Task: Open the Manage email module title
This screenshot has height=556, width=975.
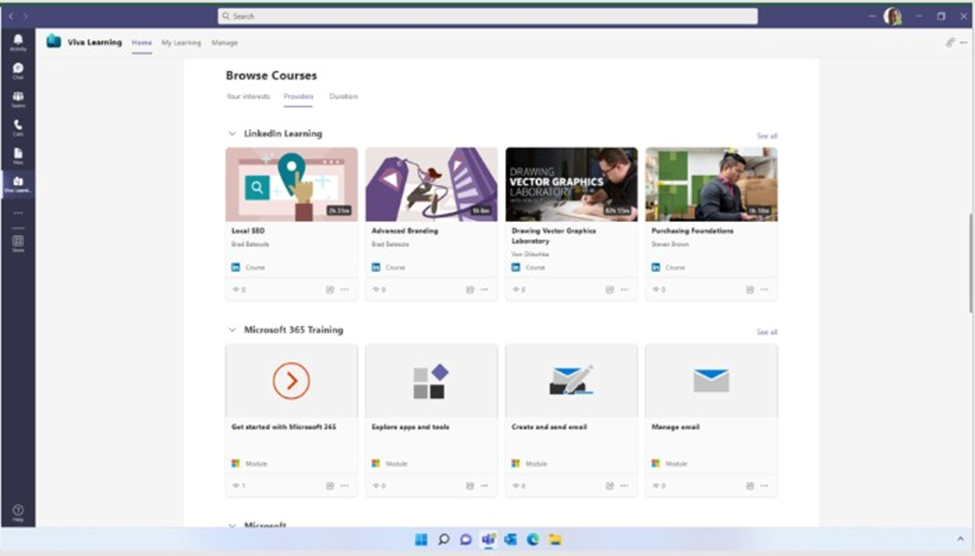Action: (x=675, y=427)
